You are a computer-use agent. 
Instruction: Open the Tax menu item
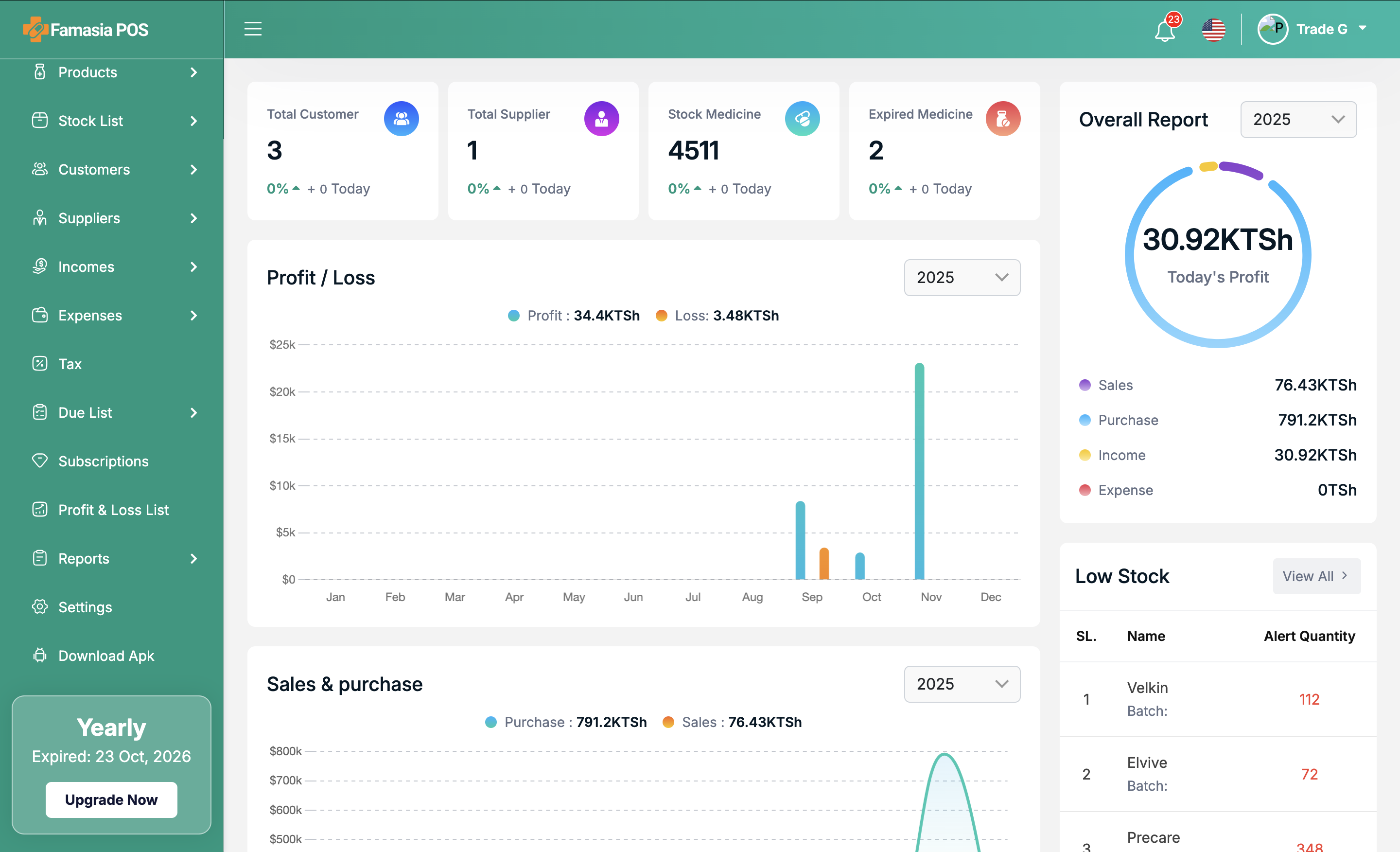point(70,364)
